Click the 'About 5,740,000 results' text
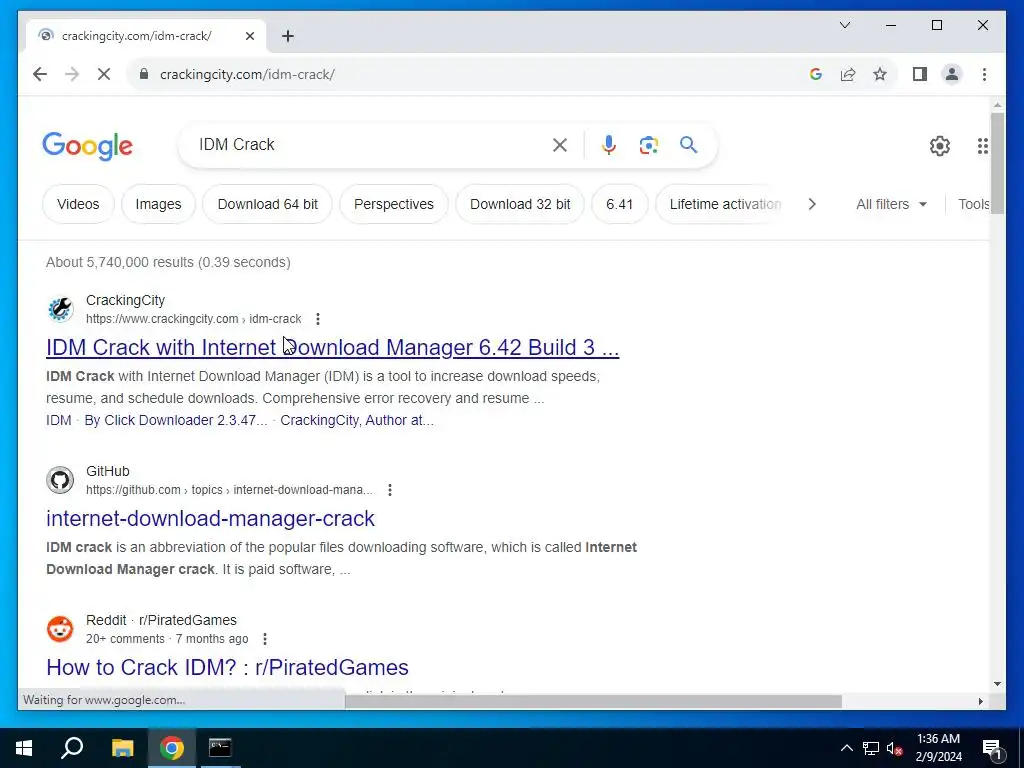The width and height of the screenshot is (1024, 768). [168, 263]
